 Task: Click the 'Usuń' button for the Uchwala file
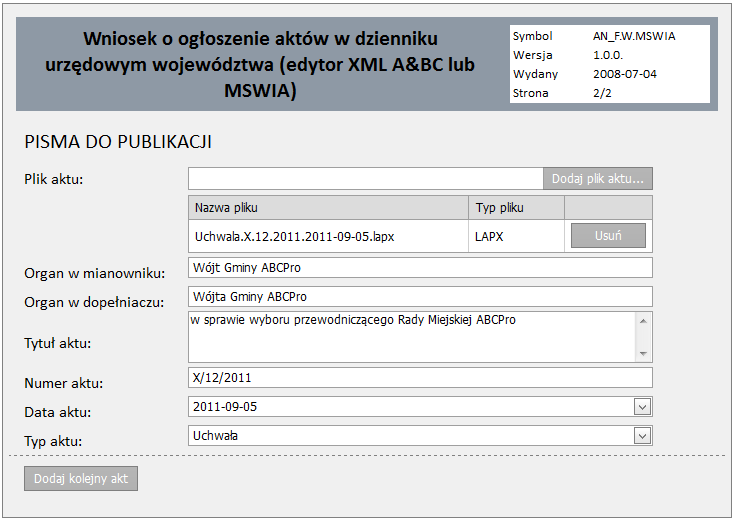tap(608, 236)
